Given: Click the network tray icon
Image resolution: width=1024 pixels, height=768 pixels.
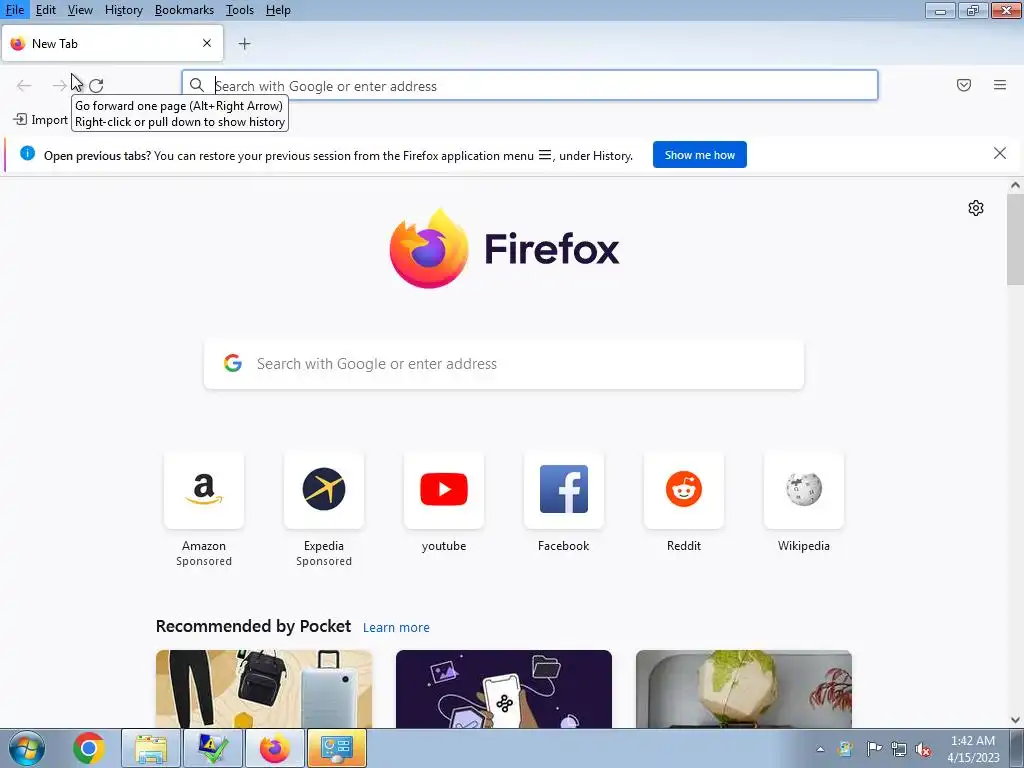Looking at the screenshot, I should coord(899,749).
